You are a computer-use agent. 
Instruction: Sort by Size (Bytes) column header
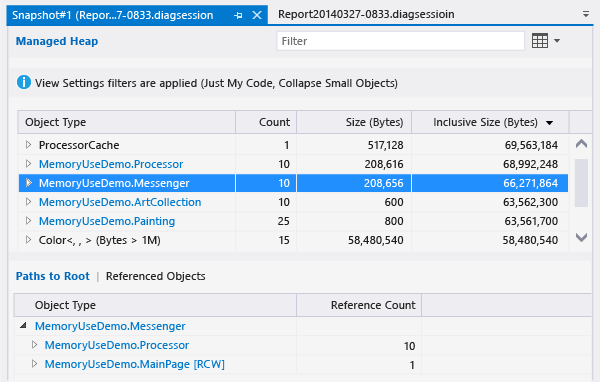coord(354,122)
